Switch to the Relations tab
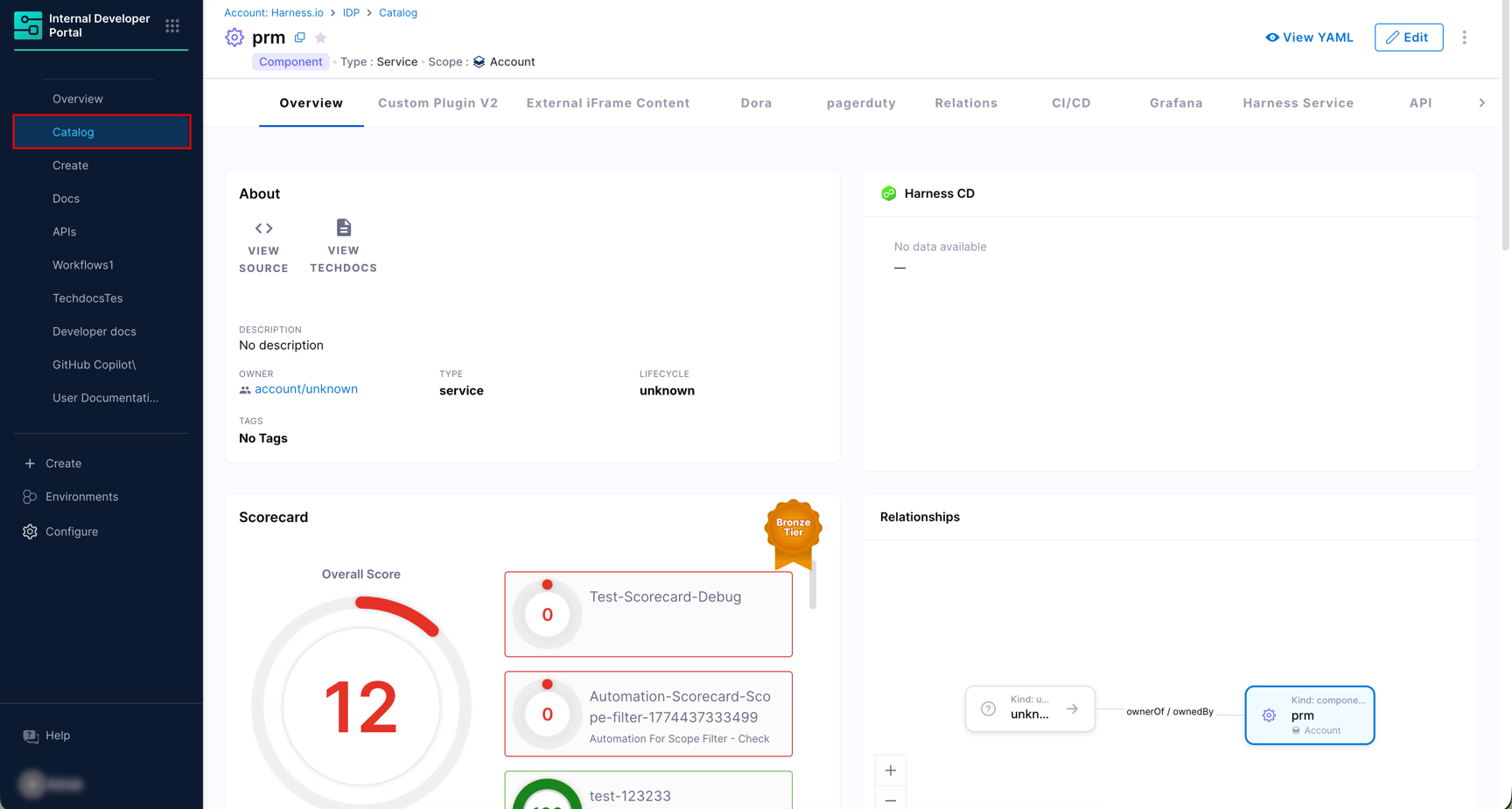Viewport: 1512px width, 809px height. 965,103
